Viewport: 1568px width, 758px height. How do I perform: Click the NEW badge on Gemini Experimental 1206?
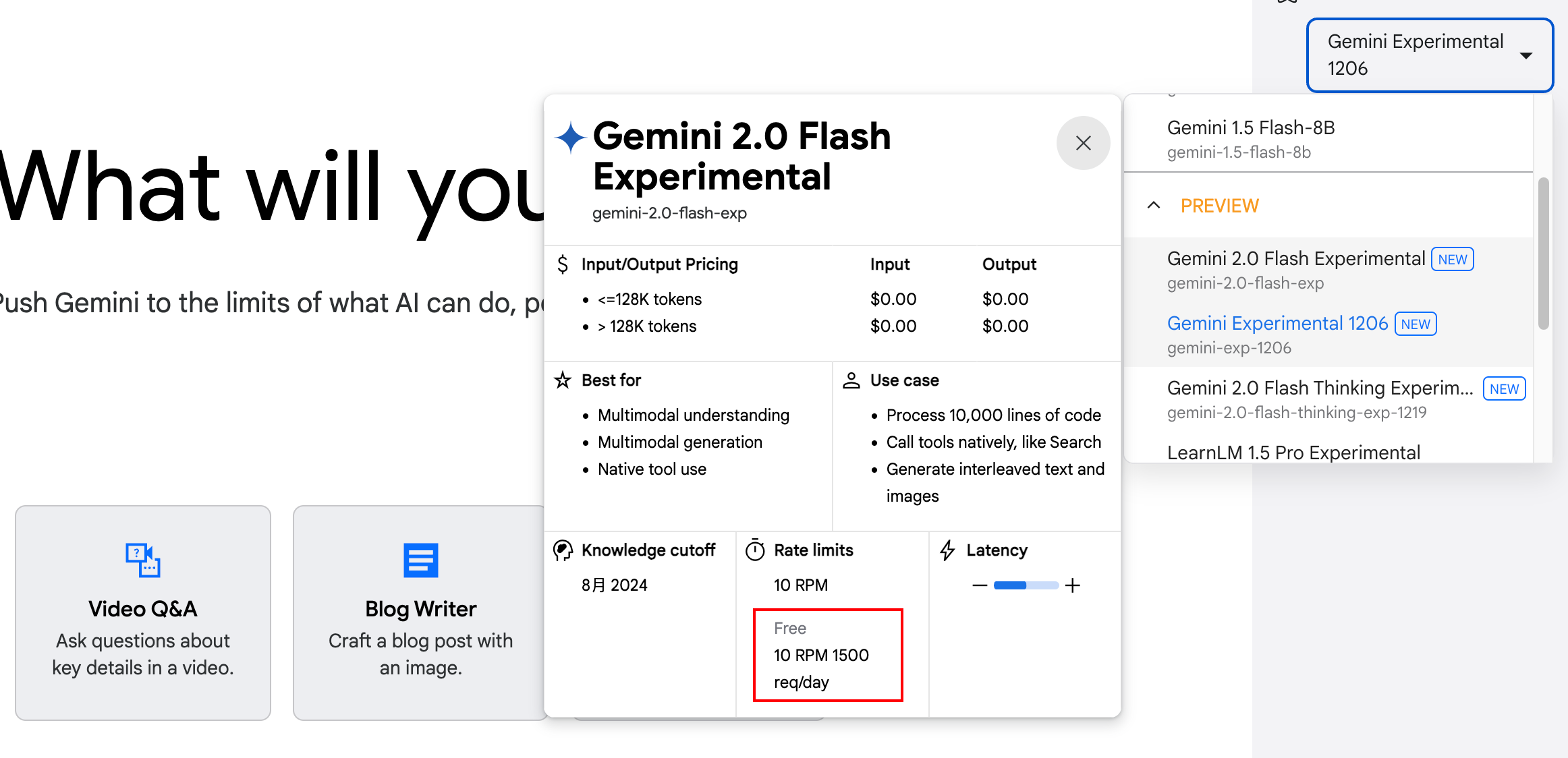pos(1416,324)
